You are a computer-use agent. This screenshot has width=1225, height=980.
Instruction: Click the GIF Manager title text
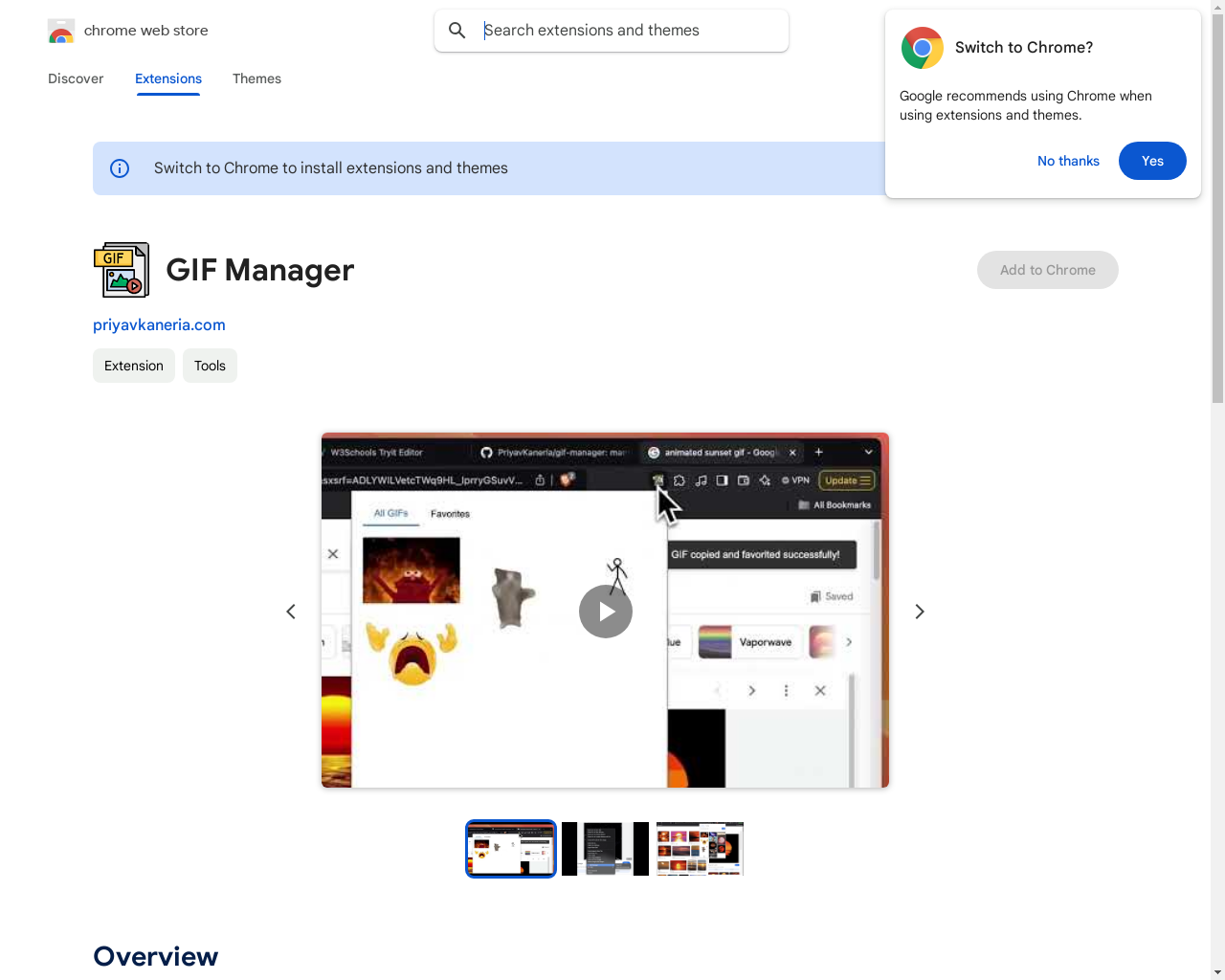coord(260,270)
